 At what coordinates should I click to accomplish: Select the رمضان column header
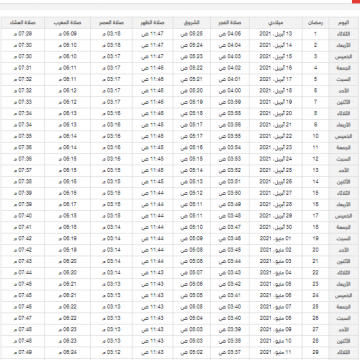point(315,23)
